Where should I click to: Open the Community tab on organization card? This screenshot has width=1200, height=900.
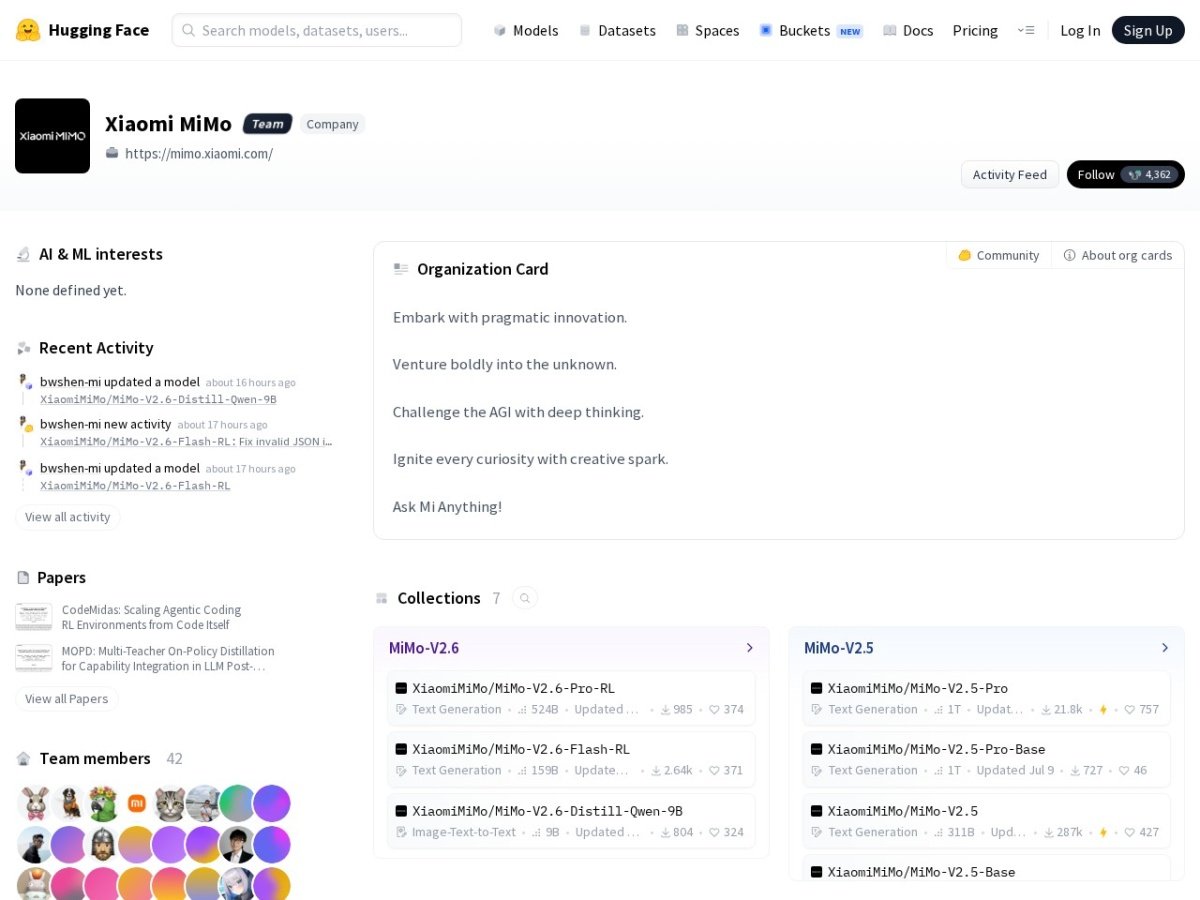pyautogui.click(x=998, y=255)
